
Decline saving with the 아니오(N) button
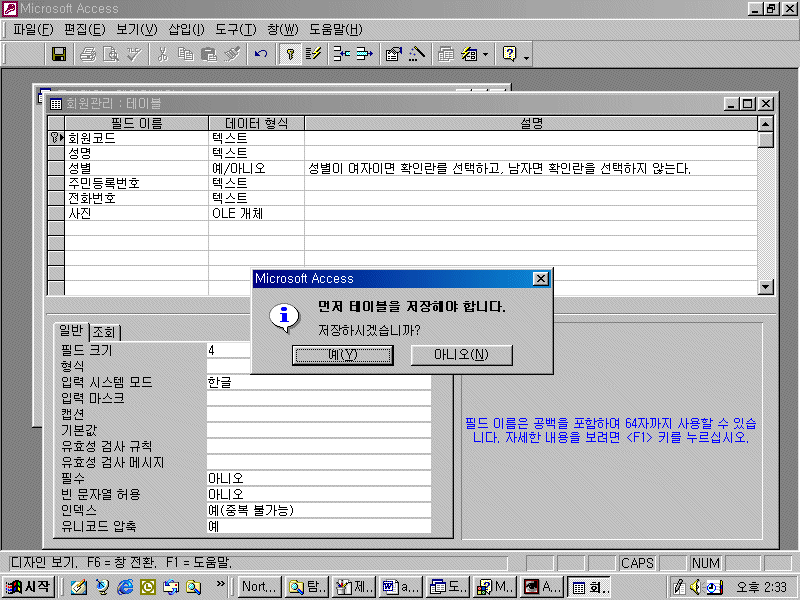coord(461,355)
